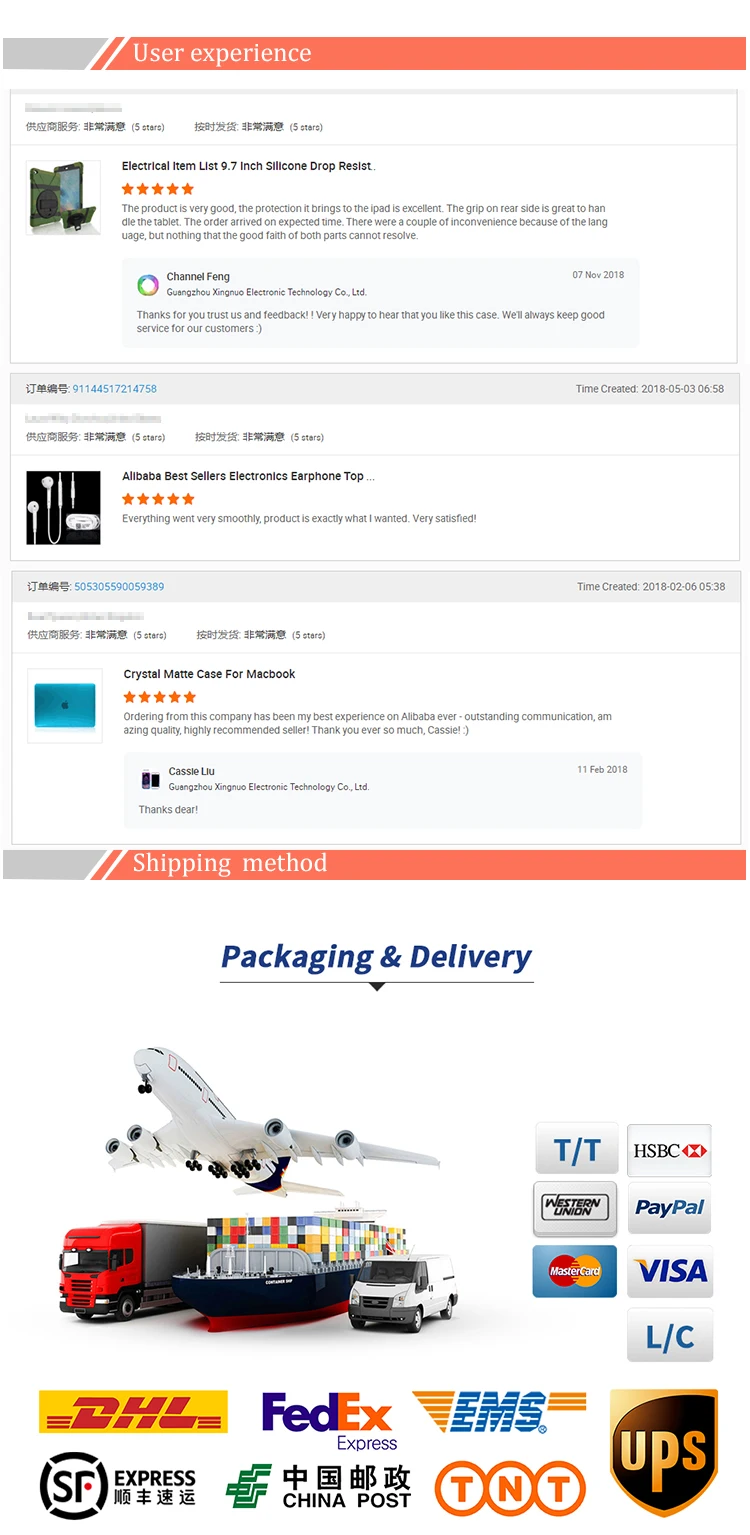Click the Western Union payment icon
This screenshot has width=750, height=1535.
575,1208
